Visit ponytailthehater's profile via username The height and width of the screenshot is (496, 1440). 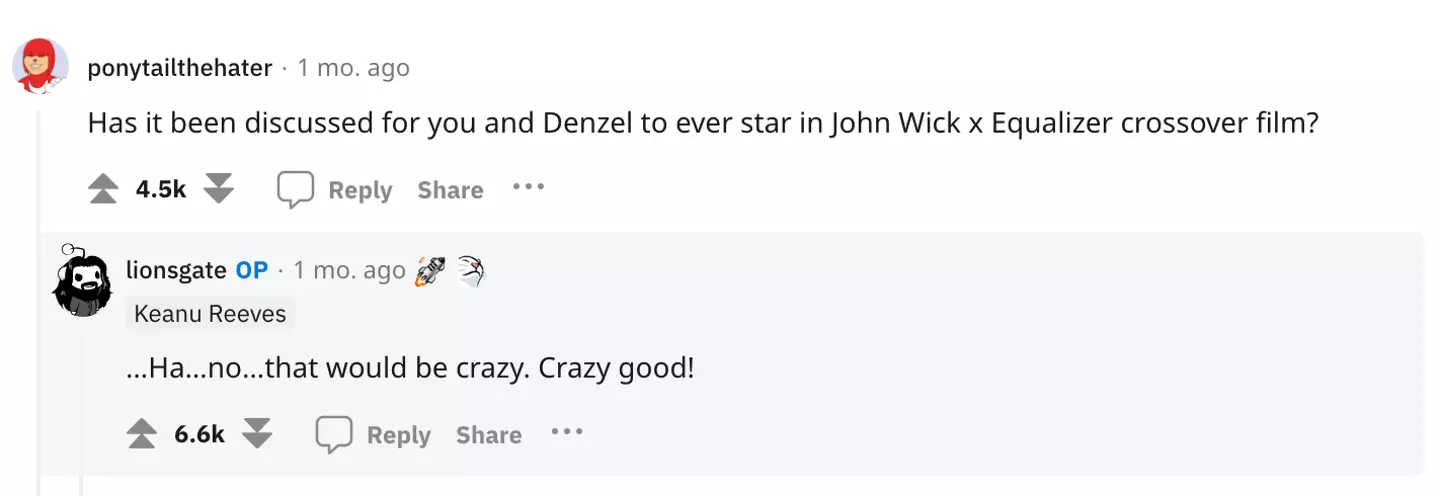180,68
